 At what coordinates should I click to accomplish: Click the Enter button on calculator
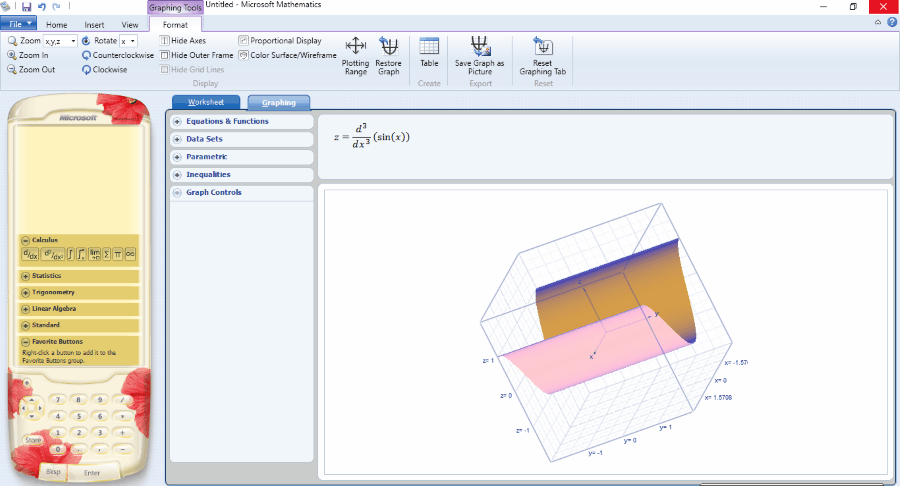92,473
